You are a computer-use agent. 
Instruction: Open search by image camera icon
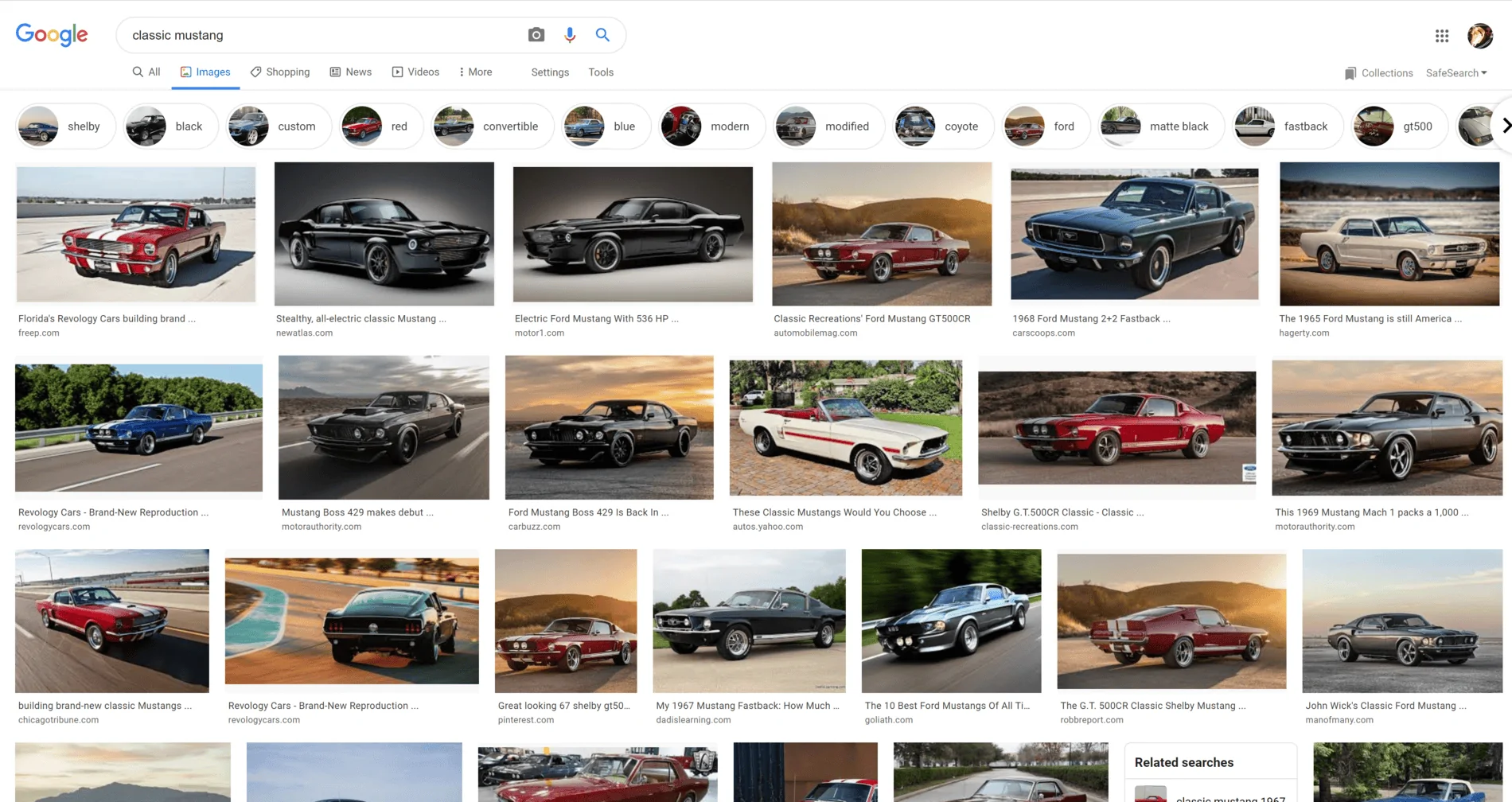[x=536, y=35]
